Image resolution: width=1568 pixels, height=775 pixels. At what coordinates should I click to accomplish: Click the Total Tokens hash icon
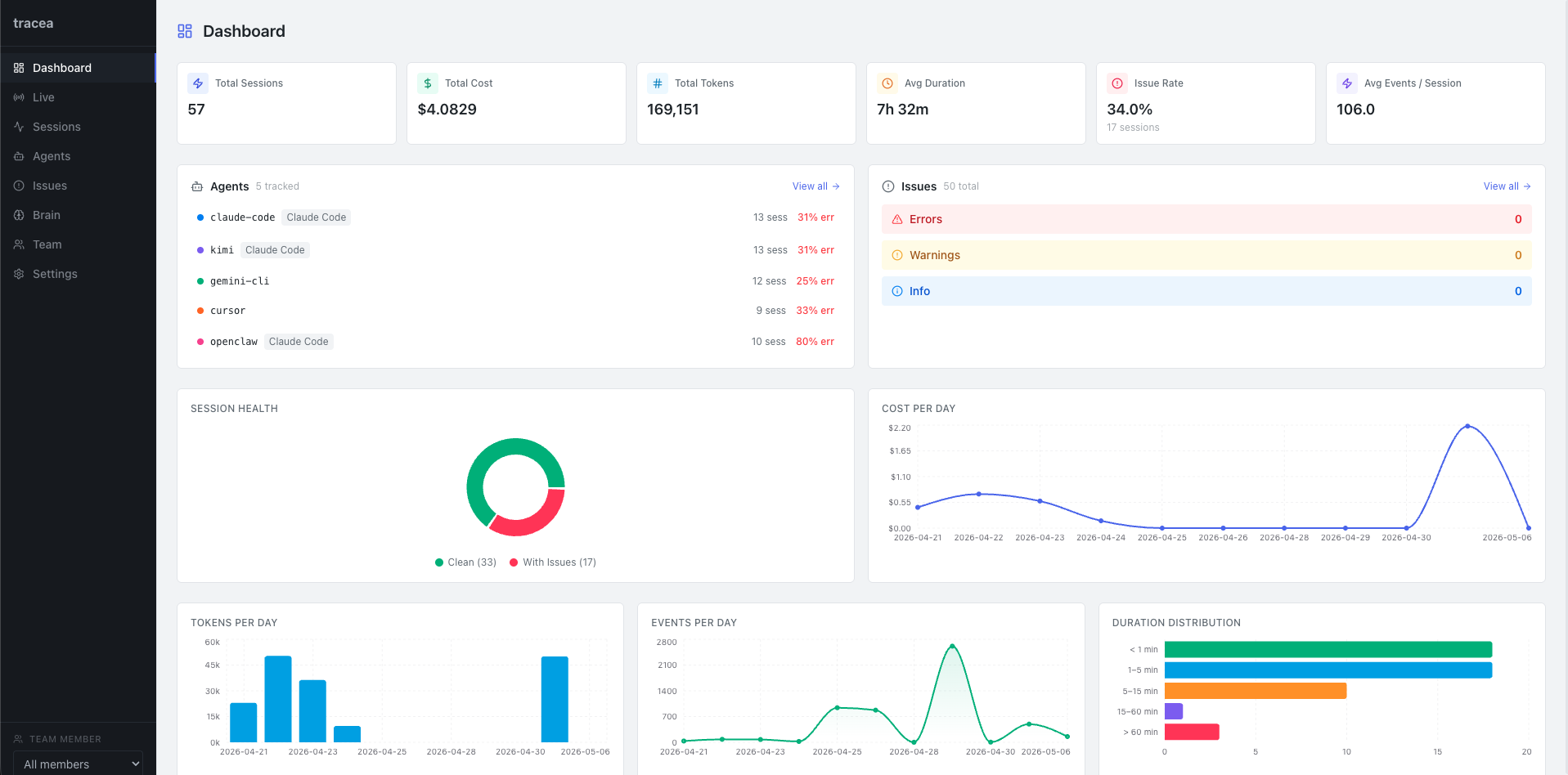coord(658,83)
